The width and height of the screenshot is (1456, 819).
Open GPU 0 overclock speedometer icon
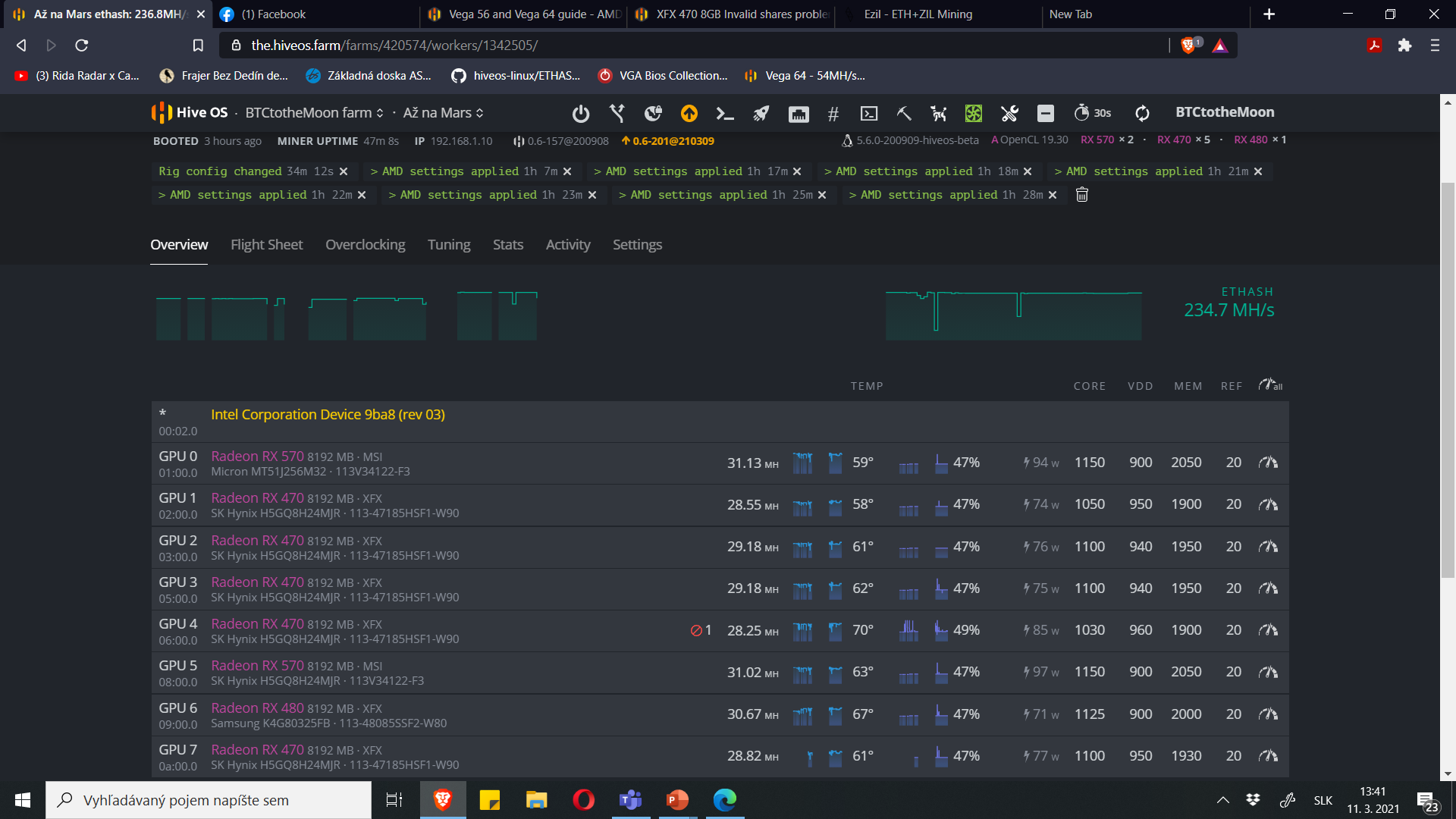pyautogui.click(x=1268, y=463)
